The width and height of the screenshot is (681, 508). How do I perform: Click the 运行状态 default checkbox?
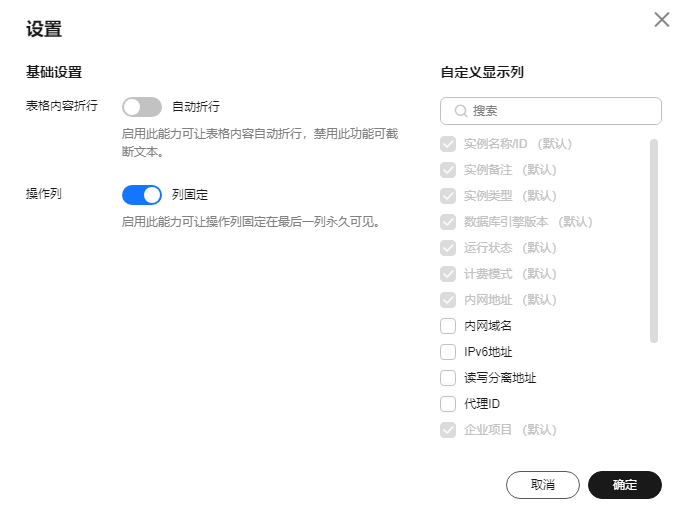point(448,248)
